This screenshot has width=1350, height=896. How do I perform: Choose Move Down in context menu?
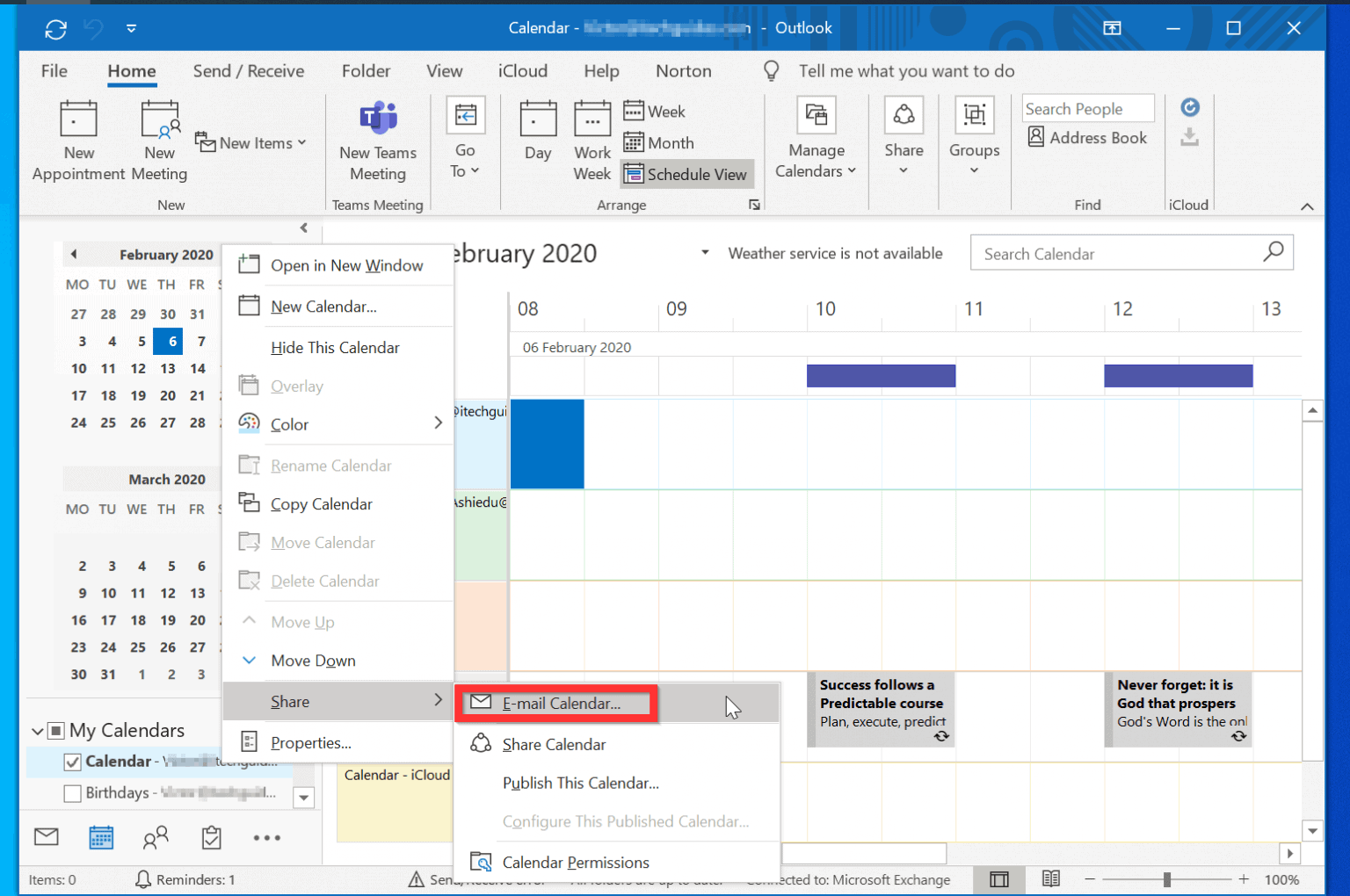[x=337, y=661]
